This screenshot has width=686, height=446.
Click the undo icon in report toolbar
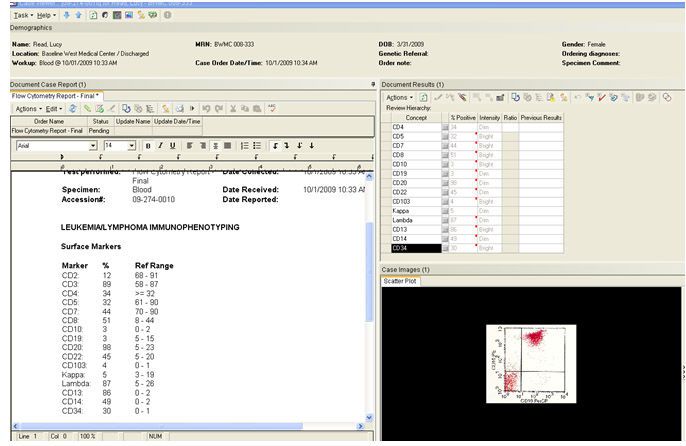point(205,108)
